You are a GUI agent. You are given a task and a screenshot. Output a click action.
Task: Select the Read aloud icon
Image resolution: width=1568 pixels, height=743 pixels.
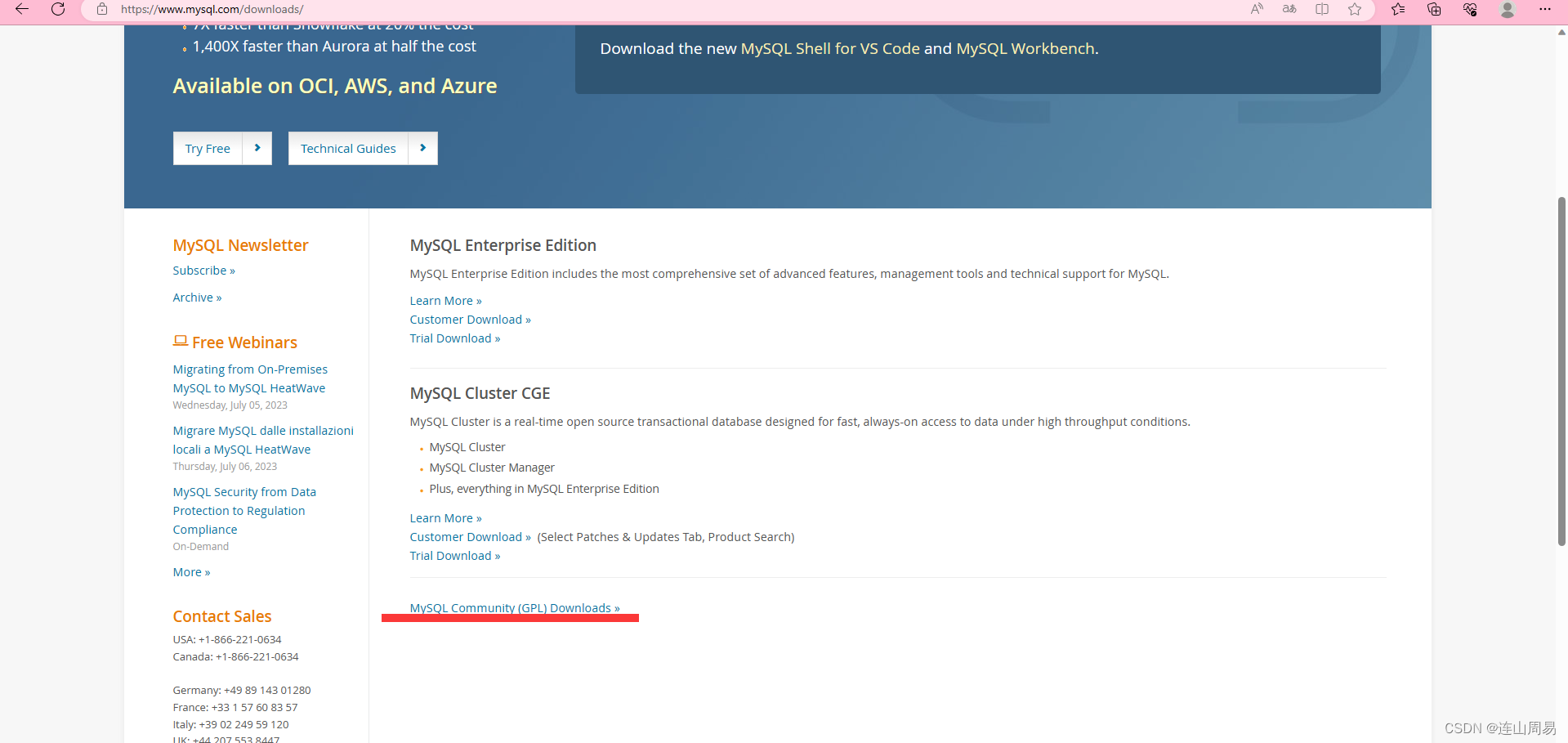1256,9
